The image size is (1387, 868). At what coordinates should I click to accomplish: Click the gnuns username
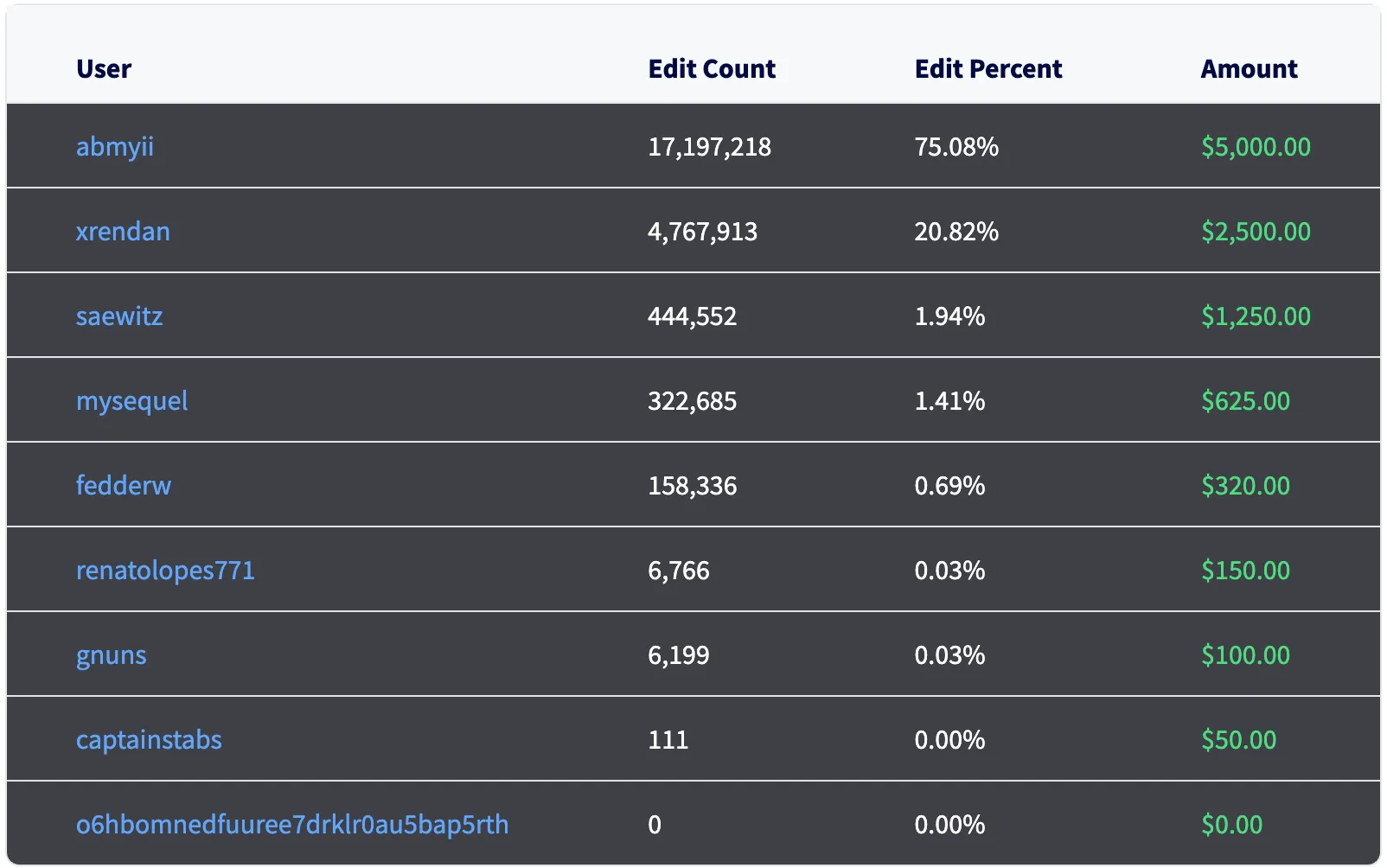pyautogui.click(x=111, y=655)
